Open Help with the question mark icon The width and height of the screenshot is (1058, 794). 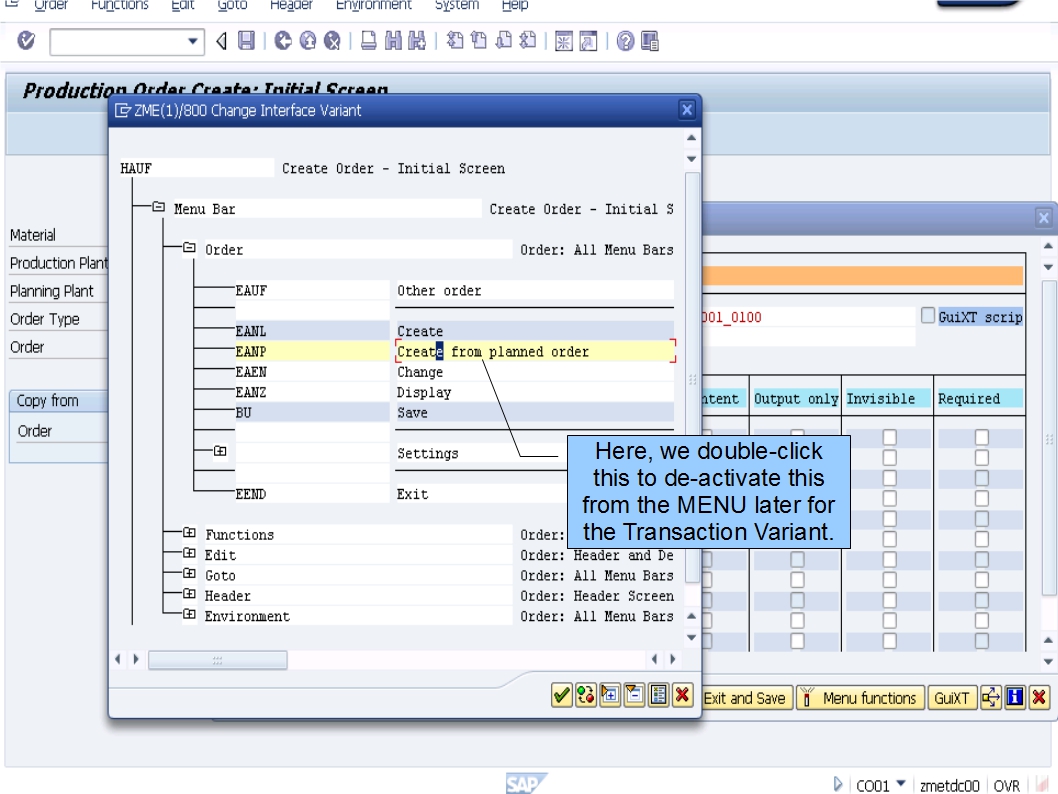coord(625,41)
